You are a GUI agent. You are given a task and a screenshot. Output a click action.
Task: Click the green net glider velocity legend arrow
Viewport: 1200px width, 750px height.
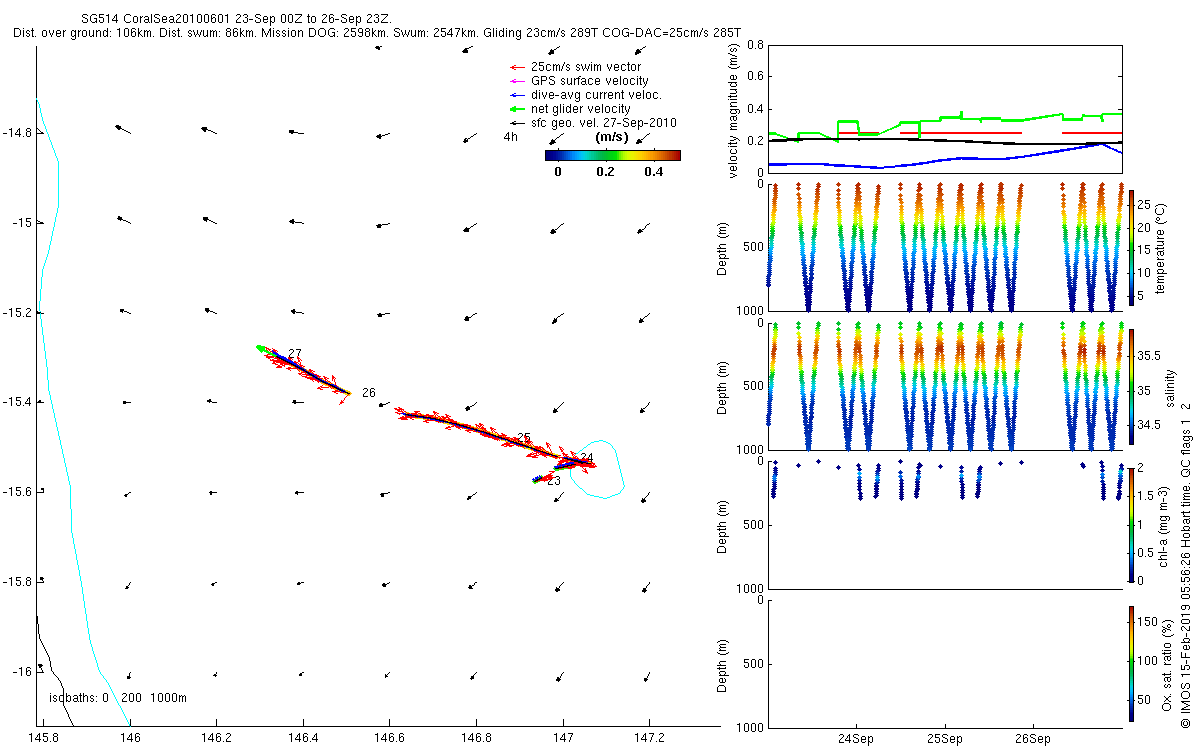pyautogui.click(x=516, y=109)
